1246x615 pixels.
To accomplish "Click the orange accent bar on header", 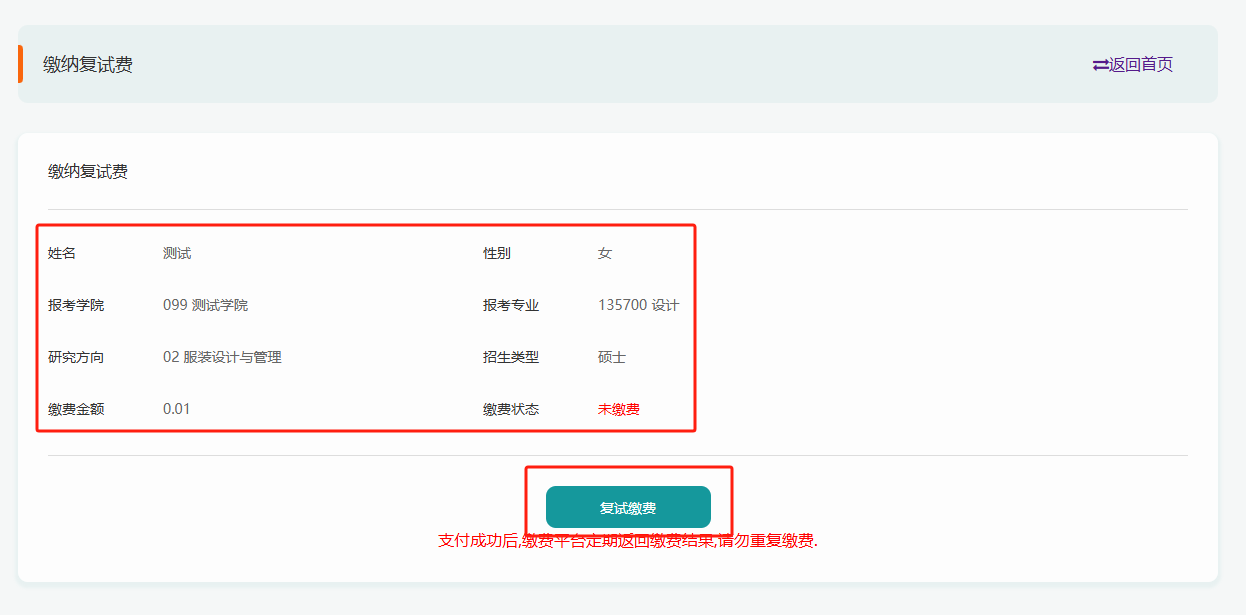I will coord(20,64).
